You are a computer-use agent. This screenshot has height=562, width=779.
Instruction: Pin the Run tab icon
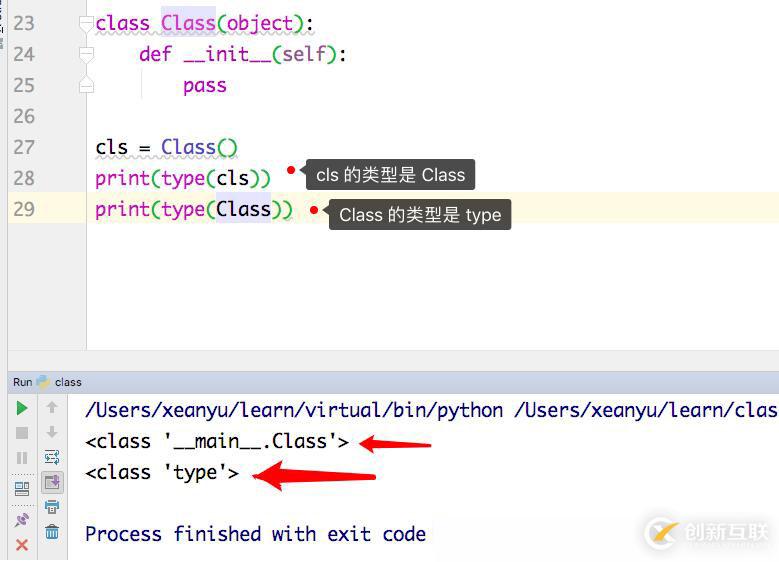point(22,520)
